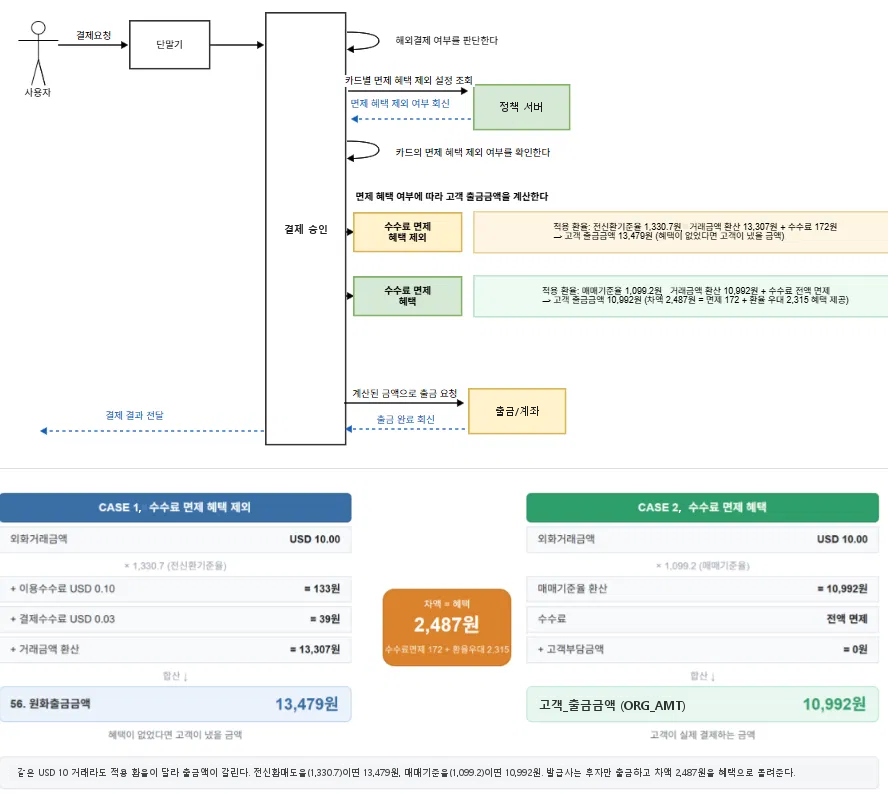Image resolution: width=888 pixels, height=794 pixels.
Task: Click the green 정책 서버 box
Action: (522, 107)
